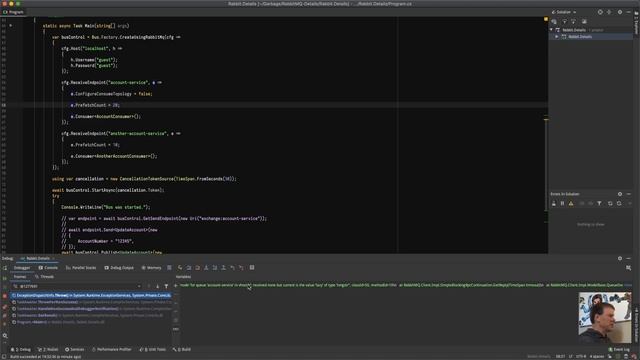Image resolution: width=640 pixels, height=360 pixels.
Task: Select the previous frame up arrow
Action: (x=149, y=286)
